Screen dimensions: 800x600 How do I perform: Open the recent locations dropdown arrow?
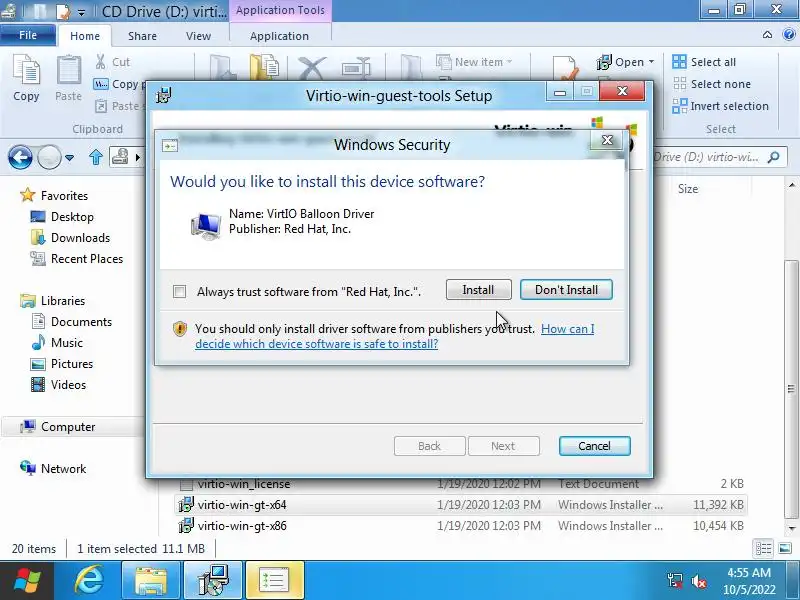pos(69,158)
